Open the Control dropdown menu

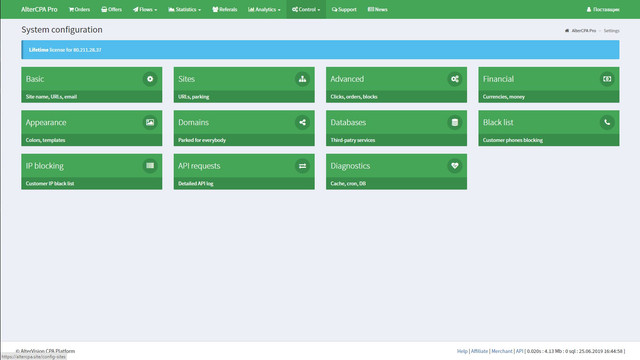coord(306,9)
